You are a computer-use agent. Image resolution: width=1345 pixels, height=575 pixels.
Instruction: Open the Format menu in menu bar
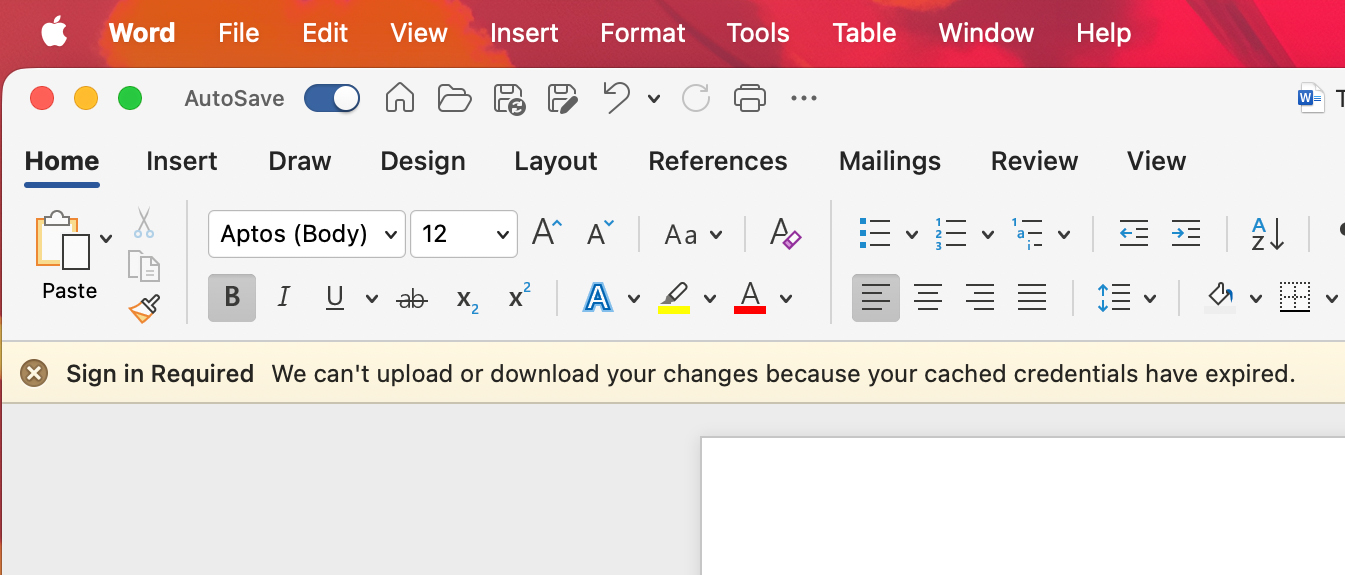(643, 33)
